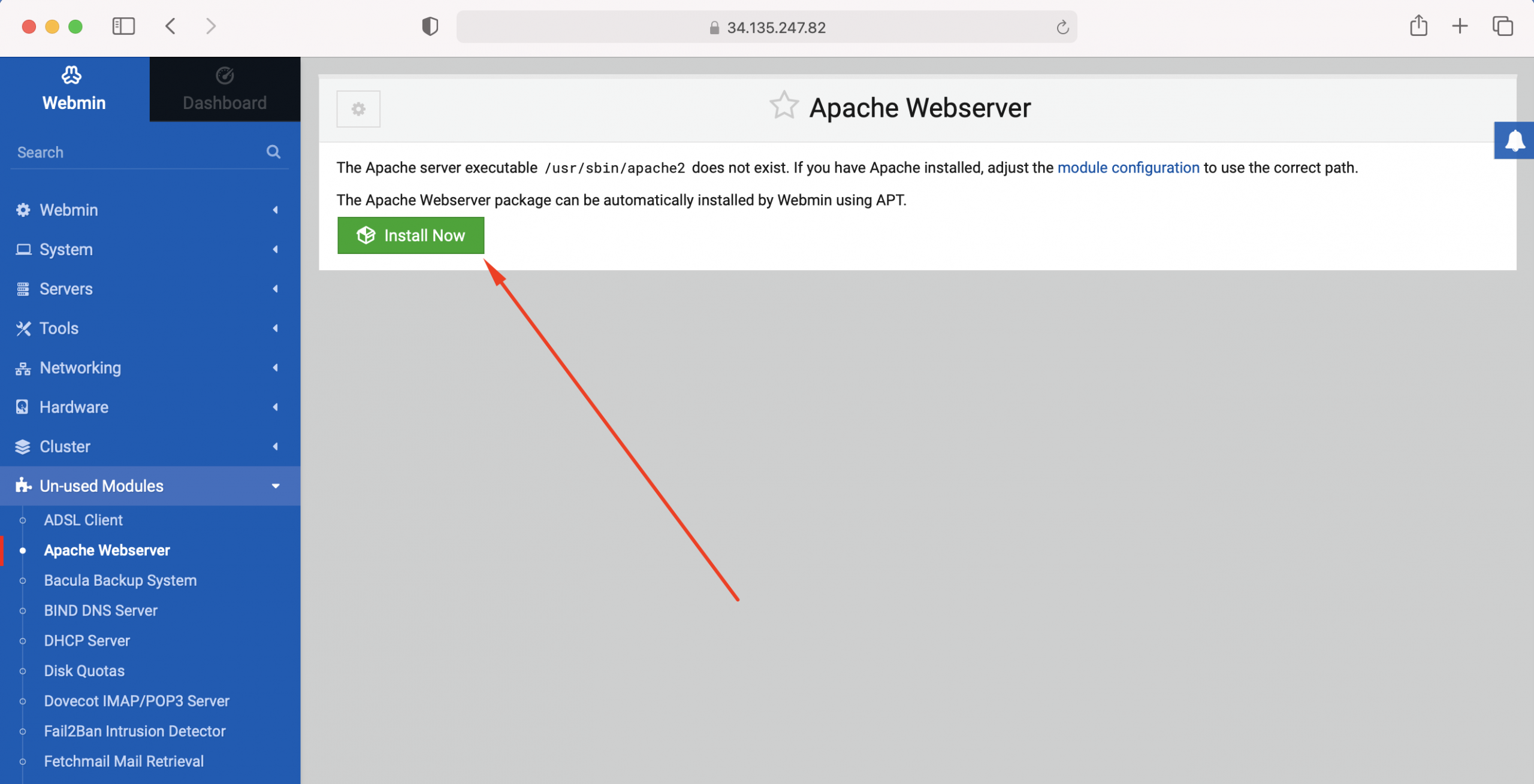This screenshot has height=784, width=1534.
Task: Expand the Tools menu category
Action: point(150,328)
